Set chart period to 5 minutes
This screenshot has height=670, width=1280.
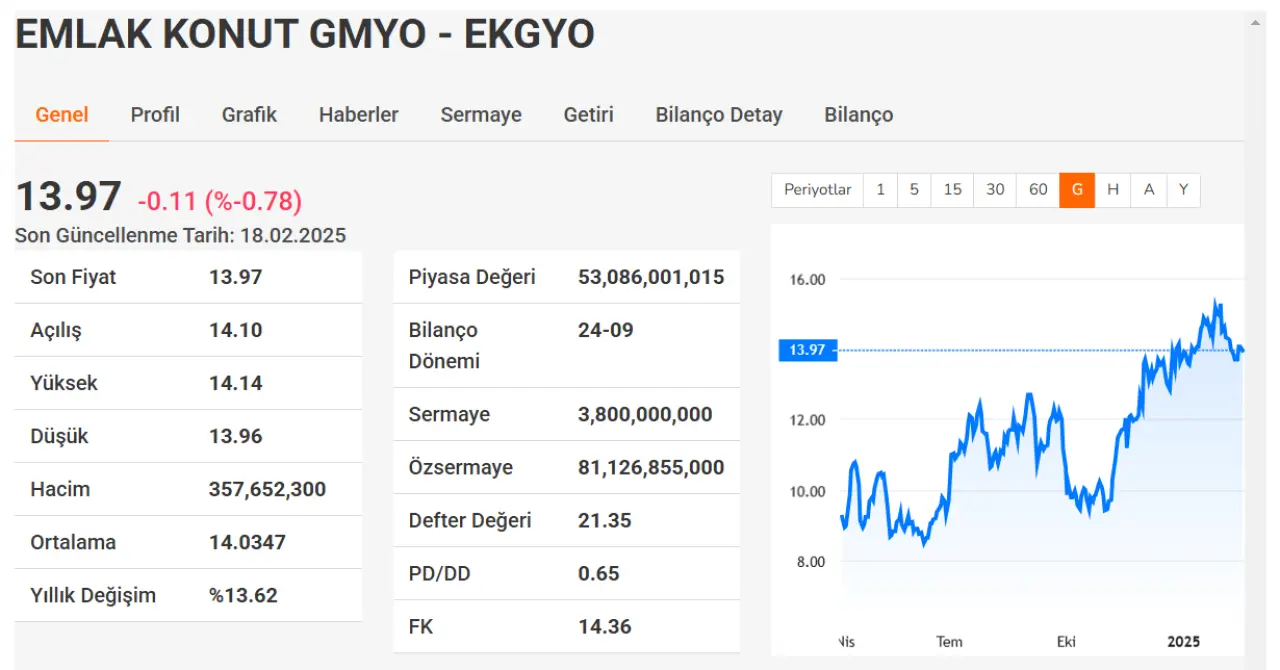coord(914,190)
